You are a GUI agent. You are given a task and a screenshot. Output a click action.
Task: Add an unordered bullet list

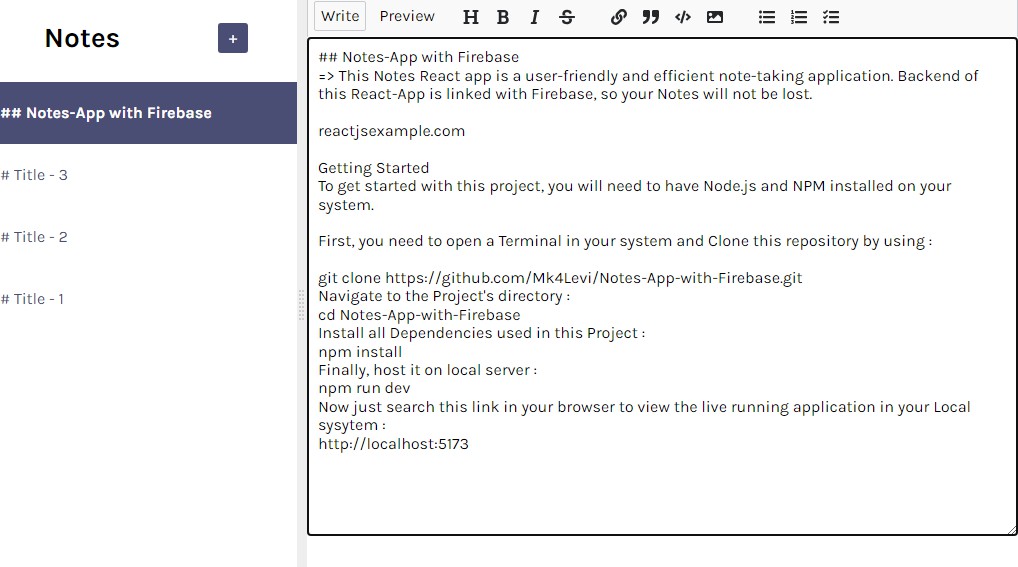click(x=767, y=17)
